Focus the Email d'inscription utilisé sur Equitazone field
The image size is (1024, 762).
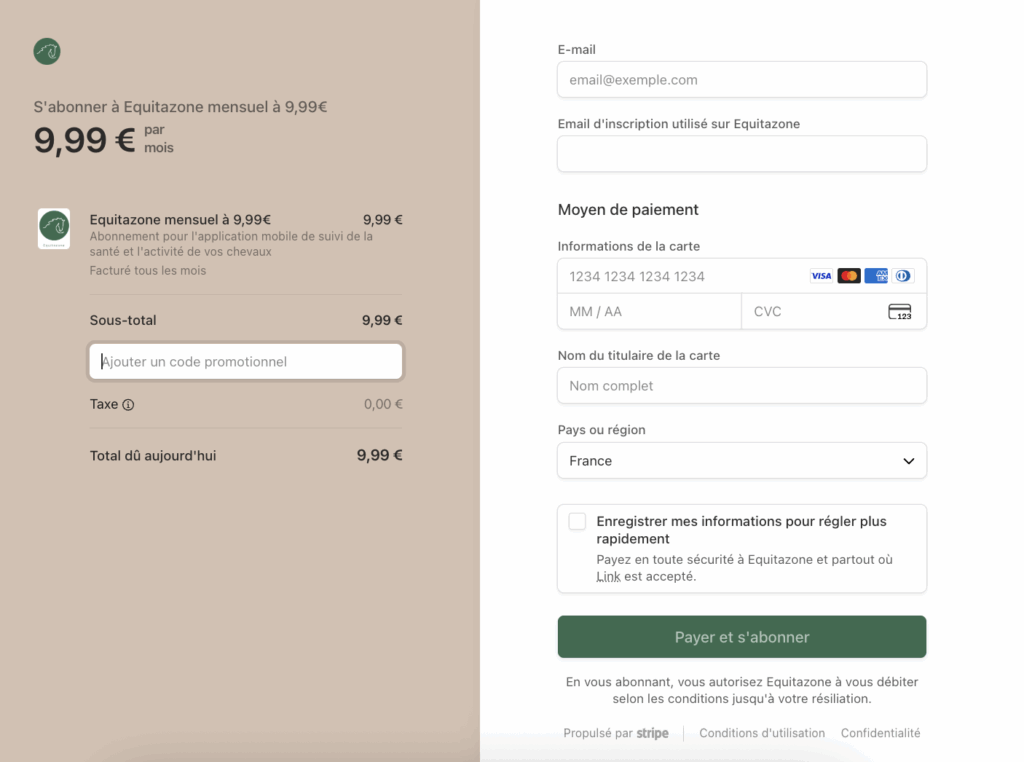[x=742, y=154]
